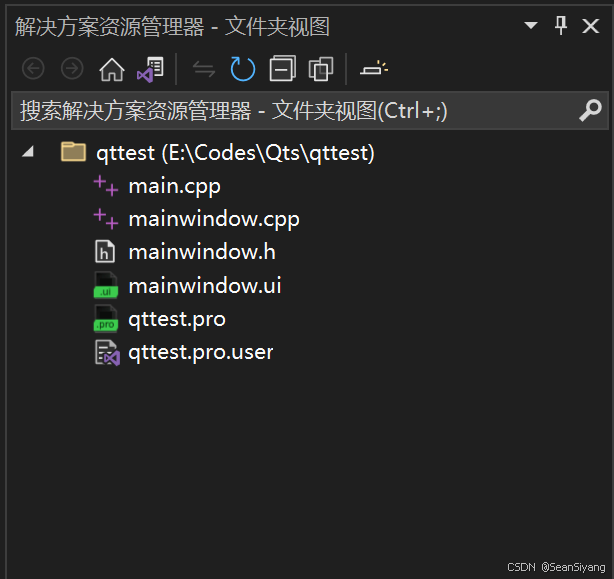The width and height of the screenshot is (614, 579).
Task: Select main.cpp file
Action: coord(175,186)
